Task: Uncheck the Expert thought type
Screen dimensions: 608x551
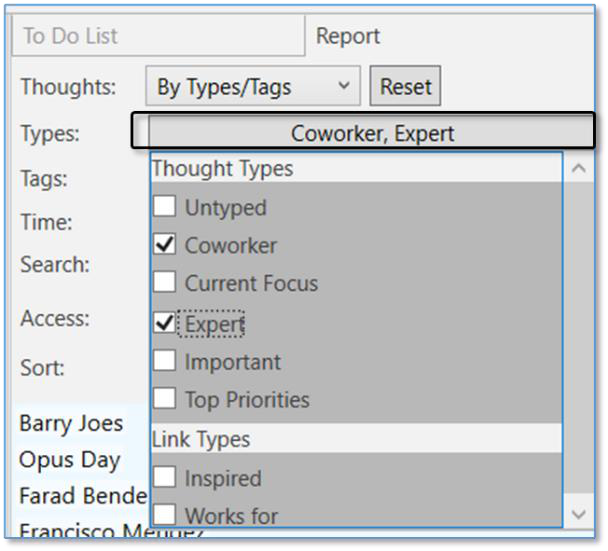Action: pyautogui.click(x=165, y=324)
